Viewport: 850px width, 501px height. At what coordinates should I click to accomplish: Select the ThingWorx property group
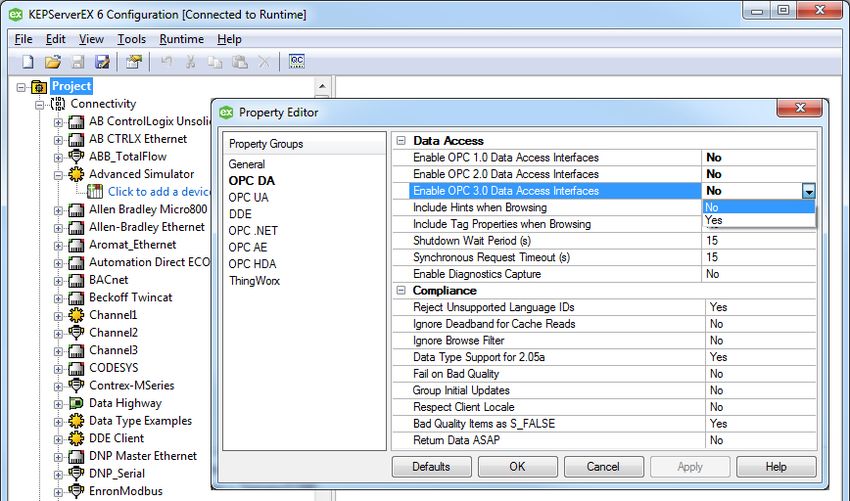(254, 281)
